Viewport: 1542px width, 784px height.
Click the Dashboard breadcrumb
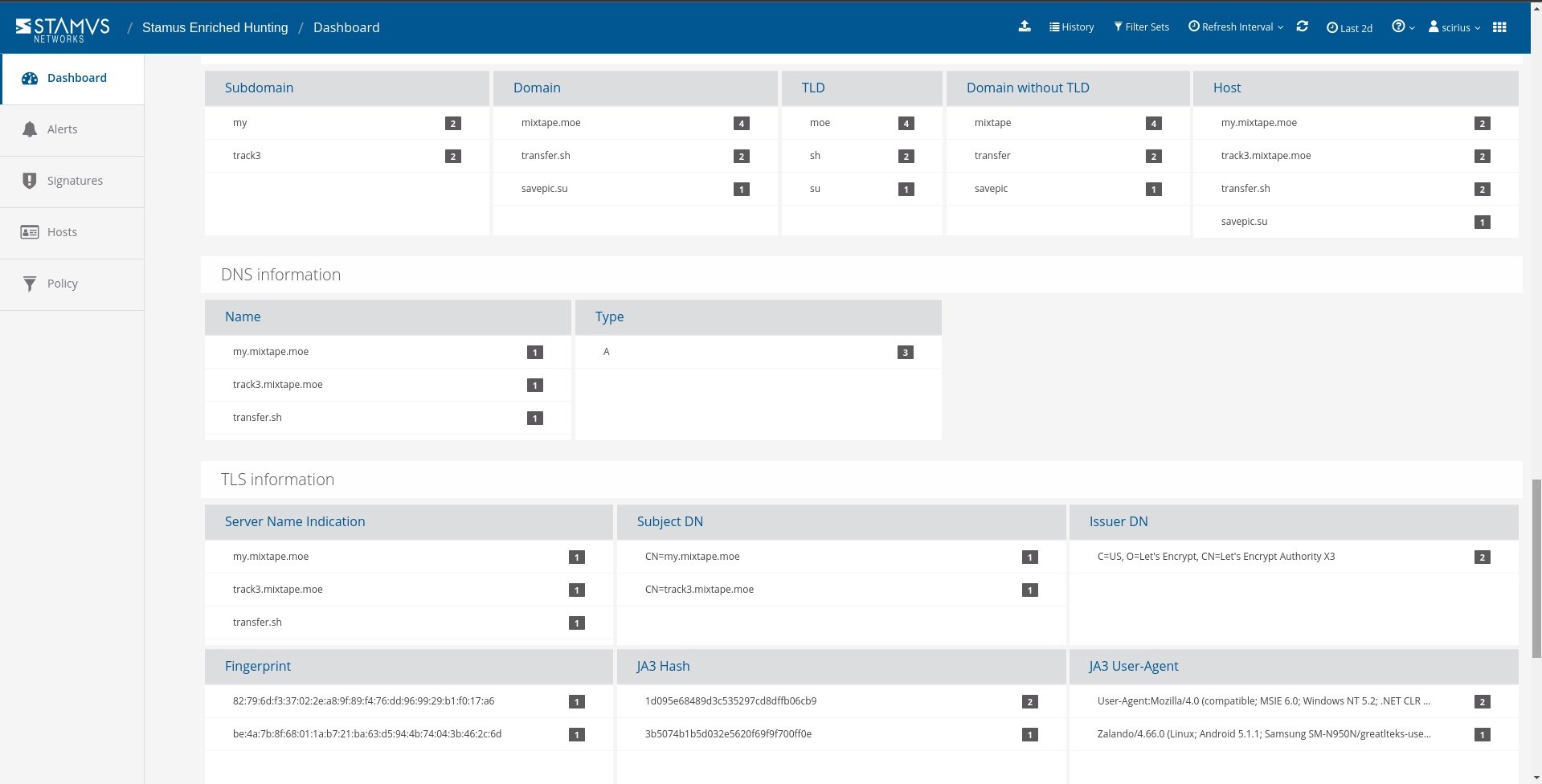[346, 27]
